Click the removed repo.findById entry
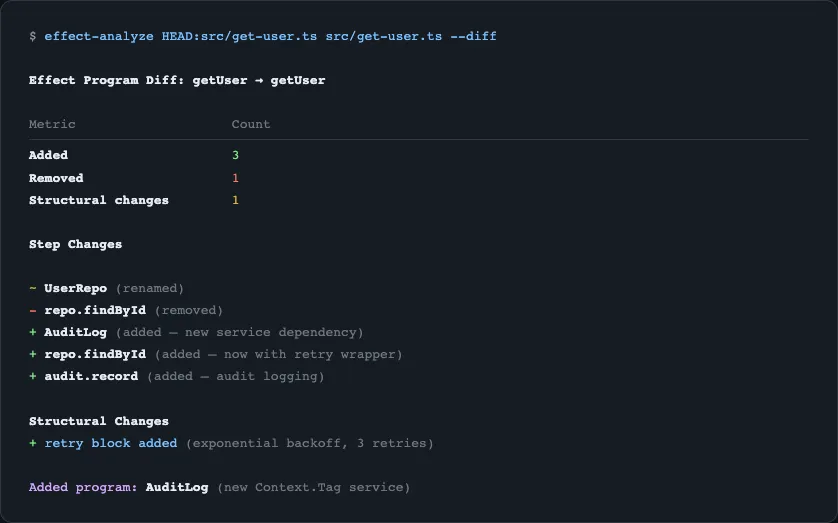 (x=95, y=310)
